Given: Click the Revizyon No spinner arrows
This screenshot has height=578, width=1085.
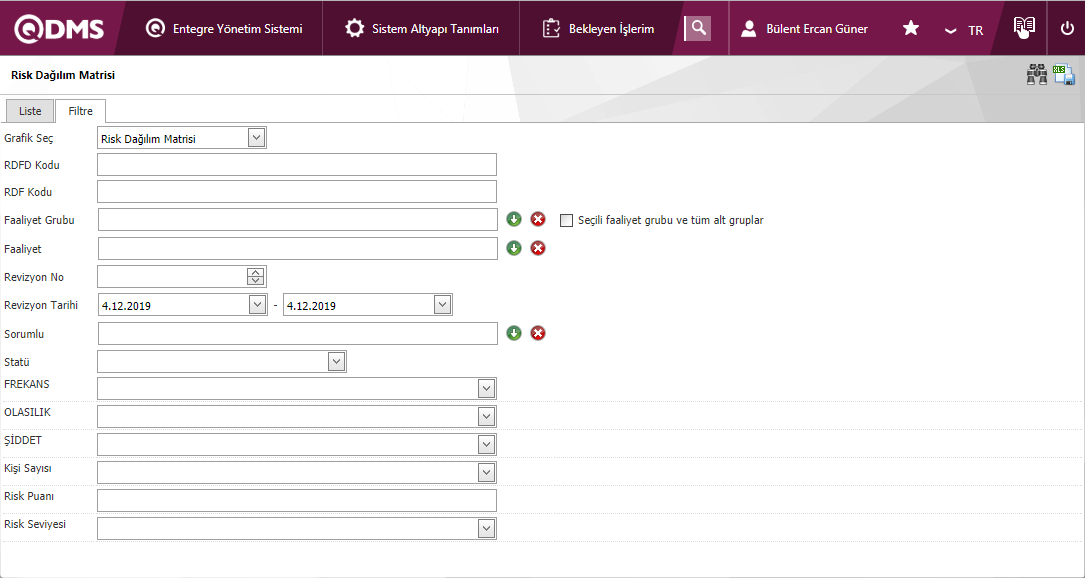Looking at the screenshot, I should pos(257,277).
